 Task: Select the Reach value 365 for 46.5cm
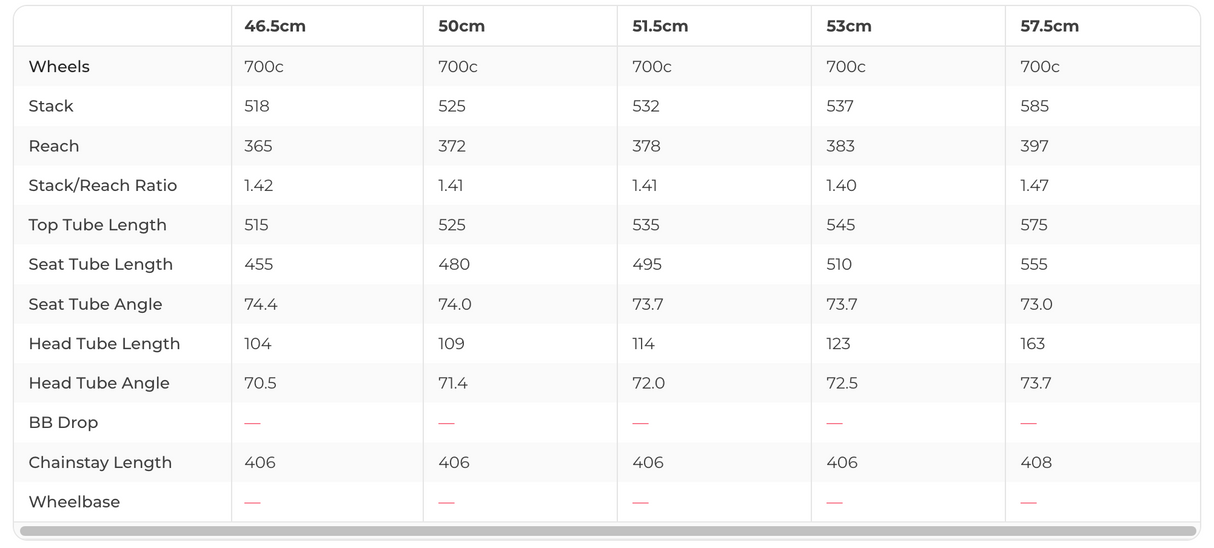point(258,146)
